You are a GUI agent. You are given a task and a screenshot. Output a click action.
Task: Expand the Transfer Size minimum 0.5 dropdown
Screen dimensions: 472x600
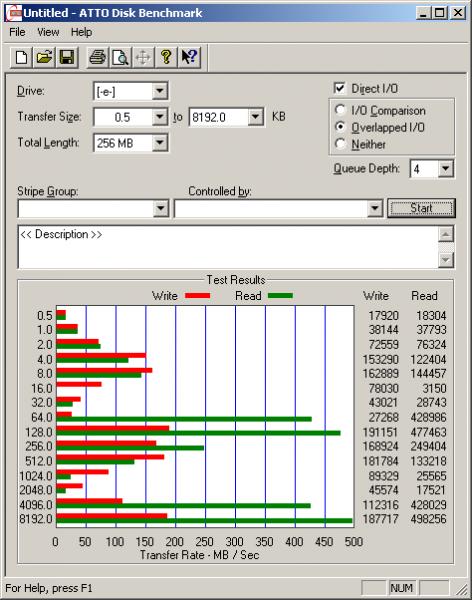pyautogui.click(x=159, y=117)
